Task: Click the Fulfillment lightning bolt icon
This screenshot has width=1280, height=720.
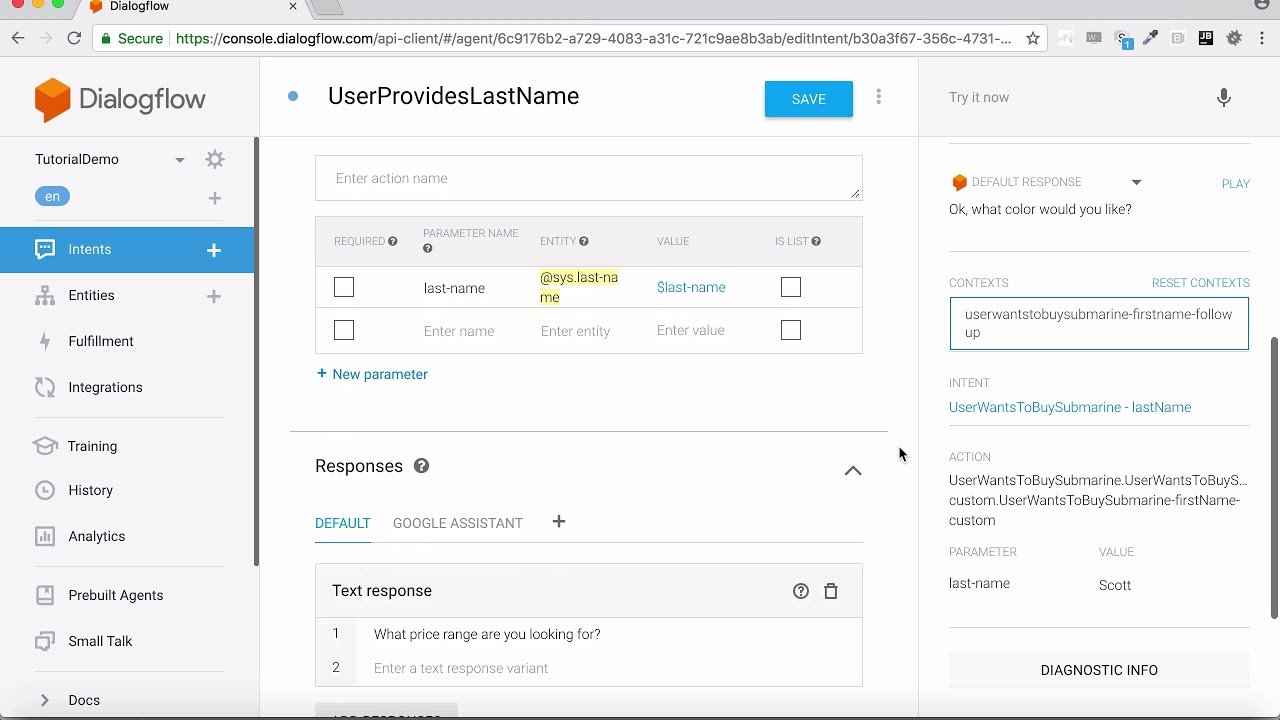Action: click(44, 341)
